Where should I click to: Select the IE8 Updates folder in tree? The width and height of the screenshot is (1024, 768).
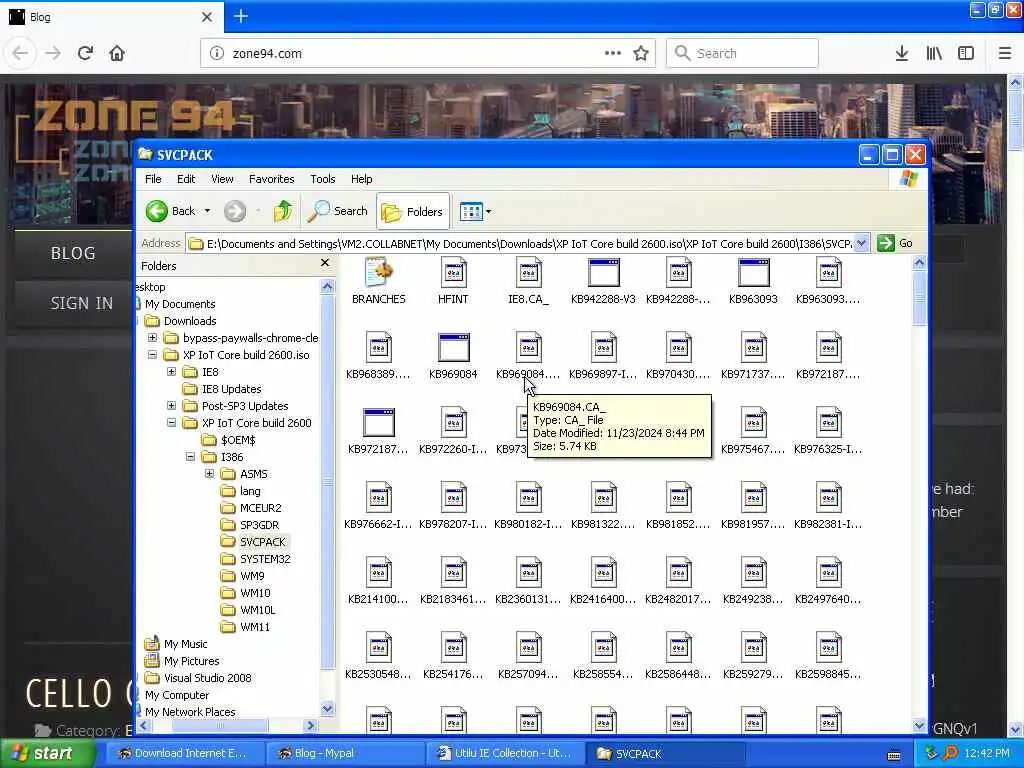coord(231,389)
